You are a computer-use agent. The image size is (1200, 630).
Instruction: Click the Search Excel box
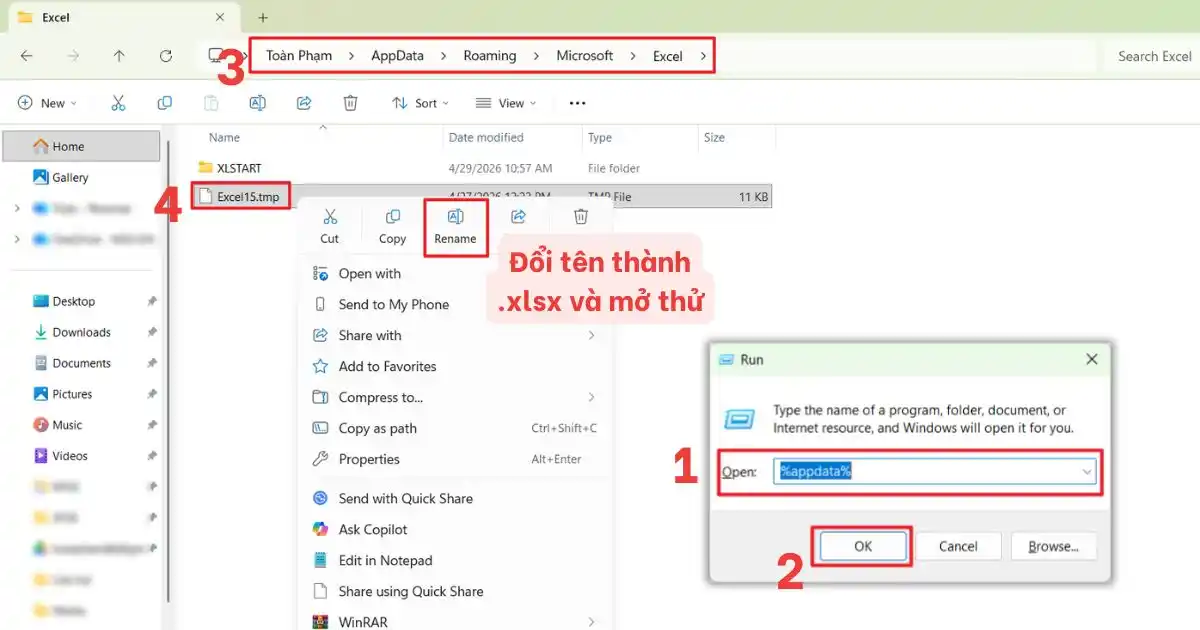[x=1150, y=56]
